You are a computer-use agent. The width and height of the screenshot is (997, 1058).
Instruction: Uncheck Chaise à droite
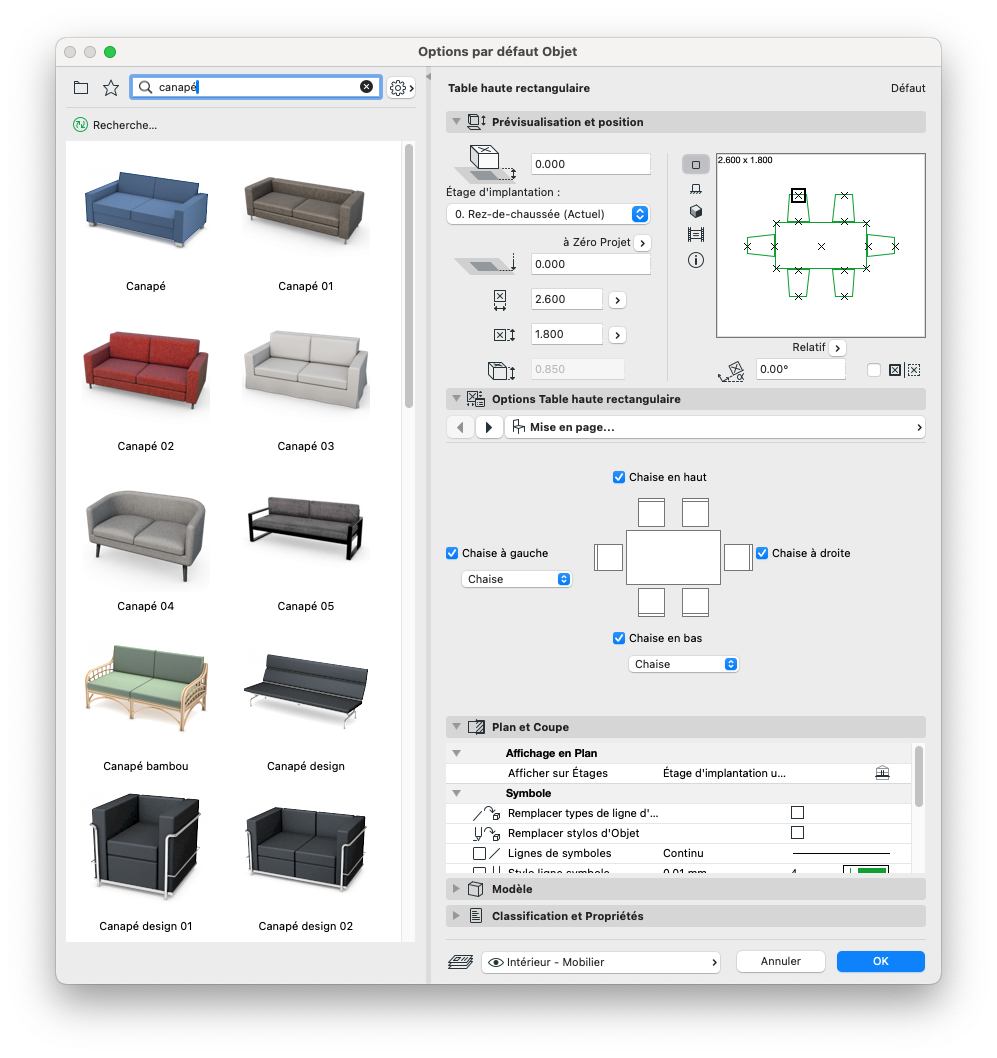click(762, 553)
